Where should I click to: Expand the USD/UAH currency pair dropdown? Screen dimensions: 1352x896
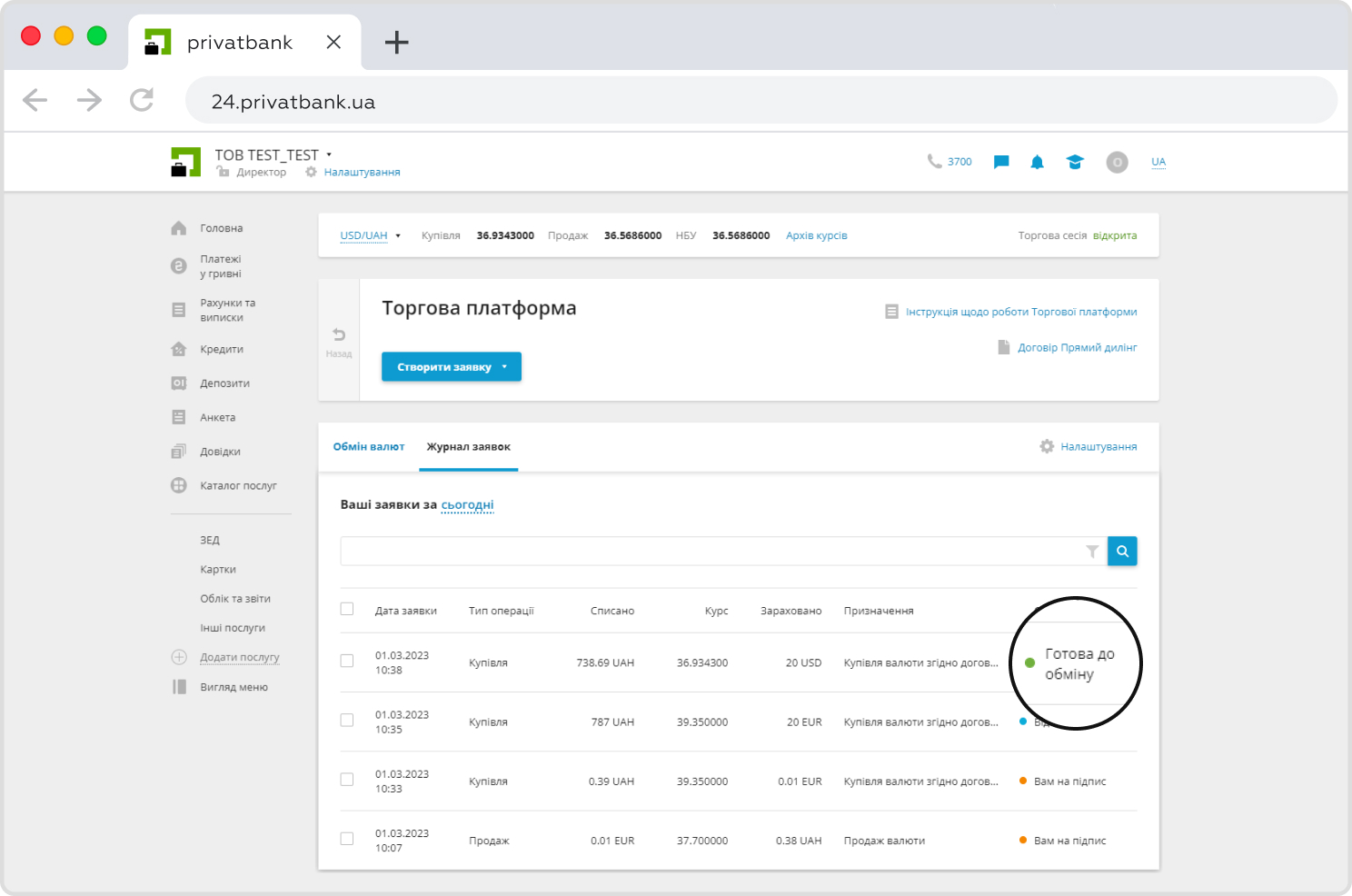pos(370,235)
